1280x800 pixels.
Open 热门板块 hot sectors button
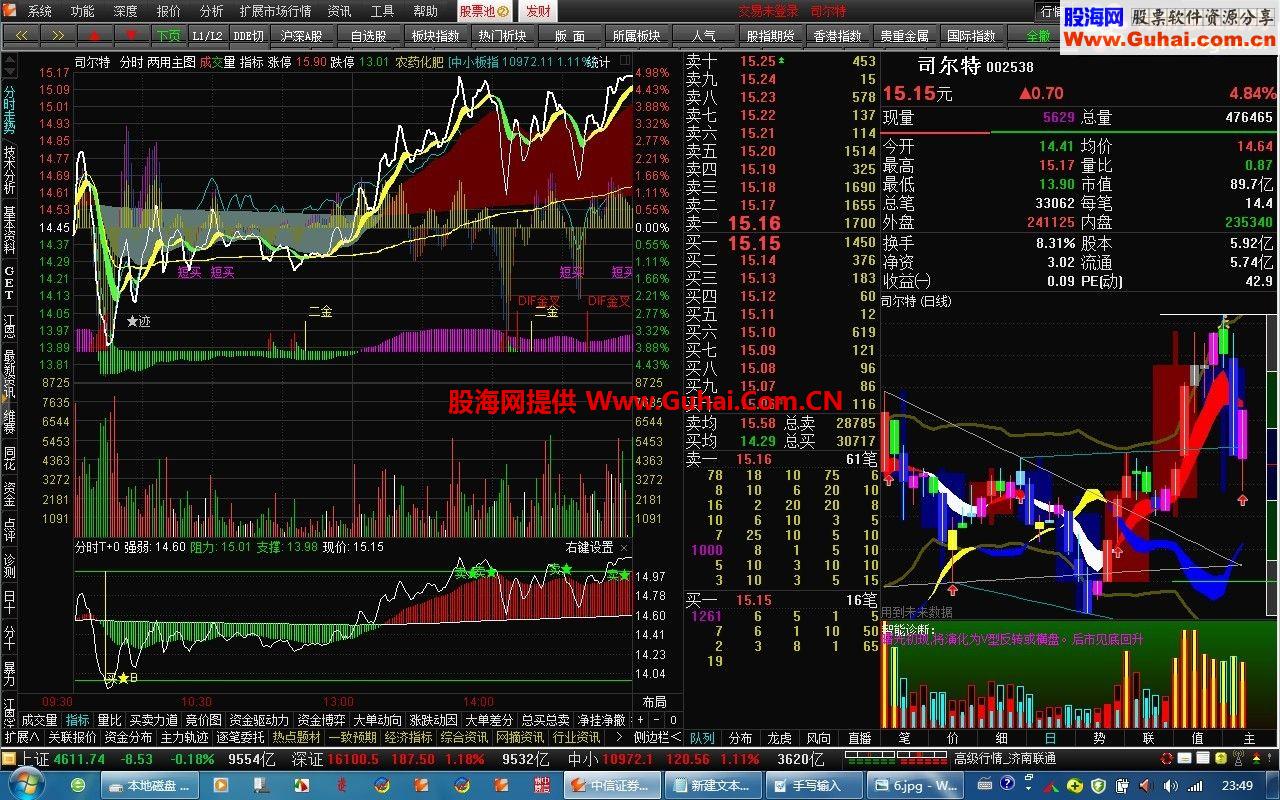tap(502, 35)
